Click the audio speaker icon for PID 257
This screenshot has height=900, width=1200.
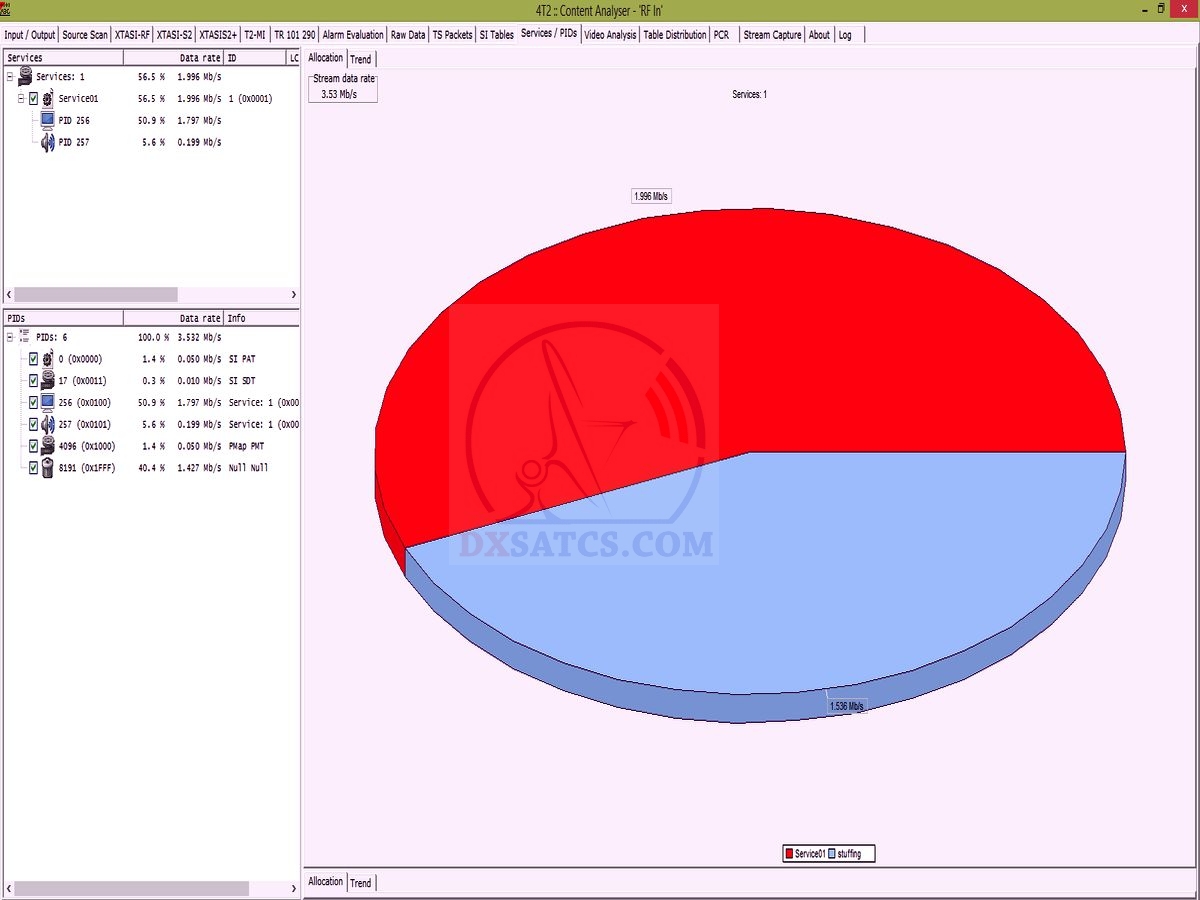(47, 143)
